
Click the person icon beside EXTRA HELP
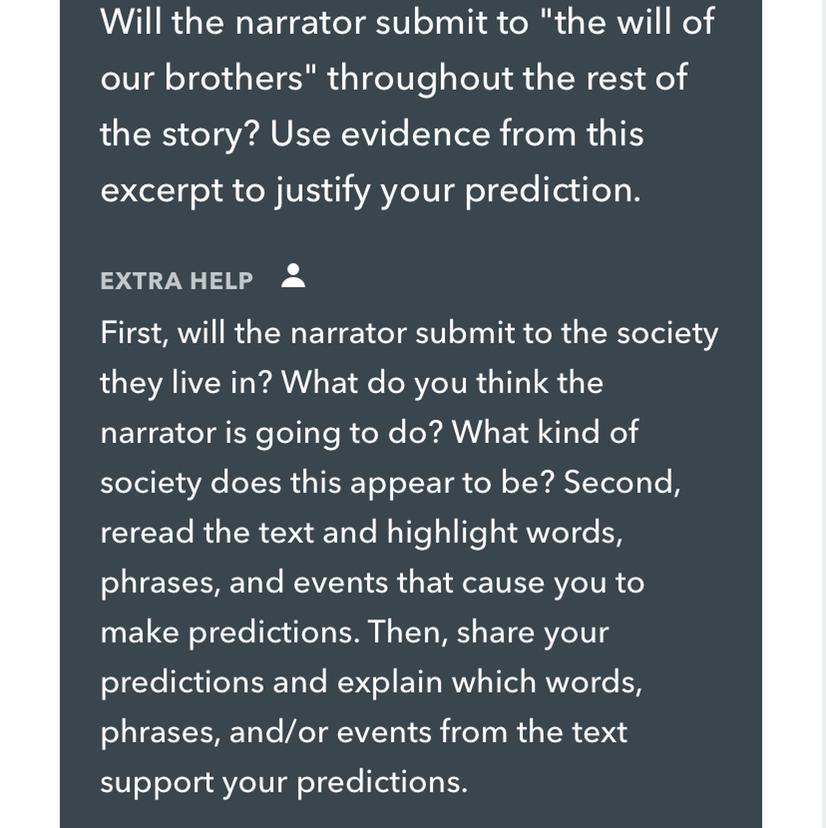pyautogui.click(x=293, y=276)
